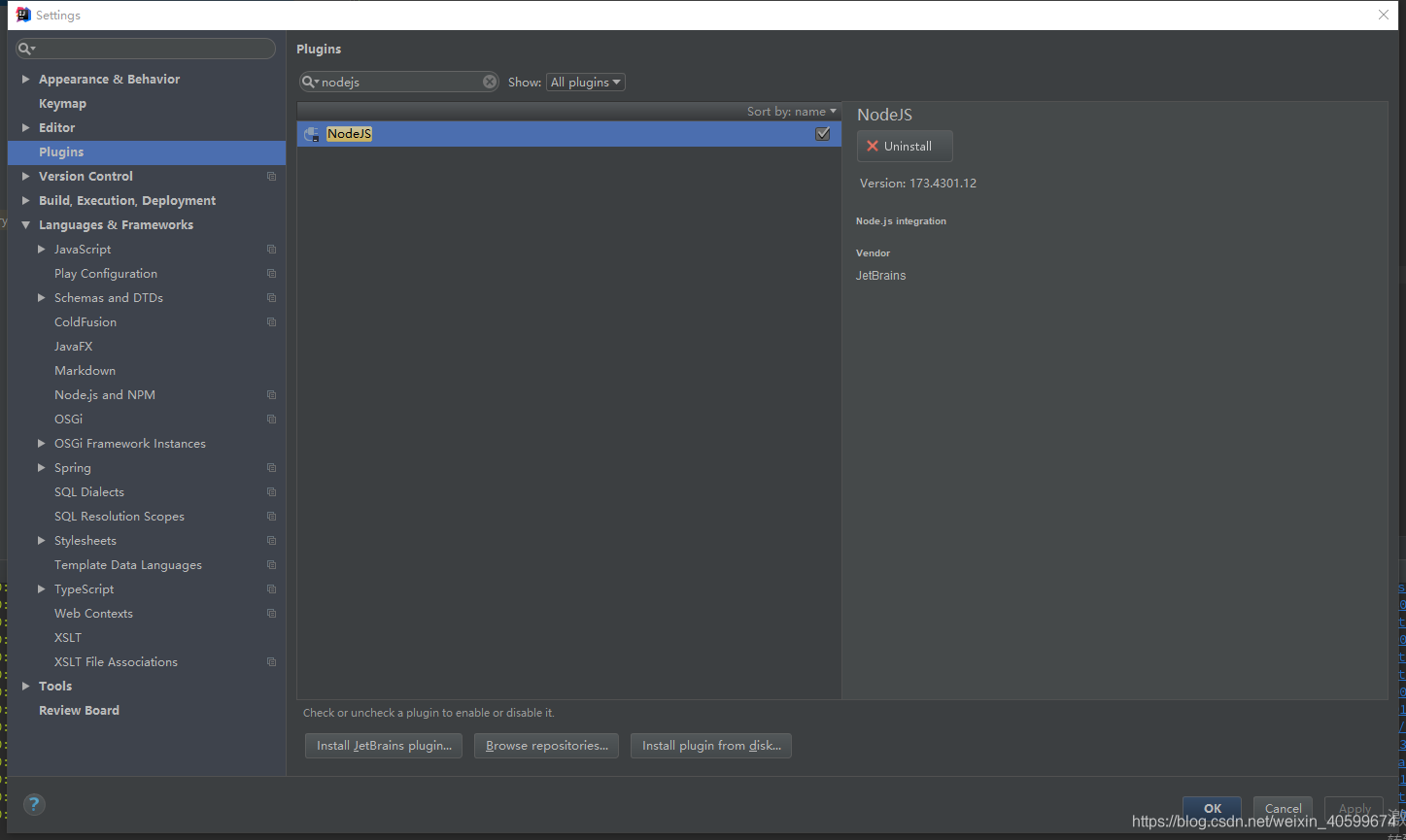Uninstall the NodeJS plugin

pos(905,146)
